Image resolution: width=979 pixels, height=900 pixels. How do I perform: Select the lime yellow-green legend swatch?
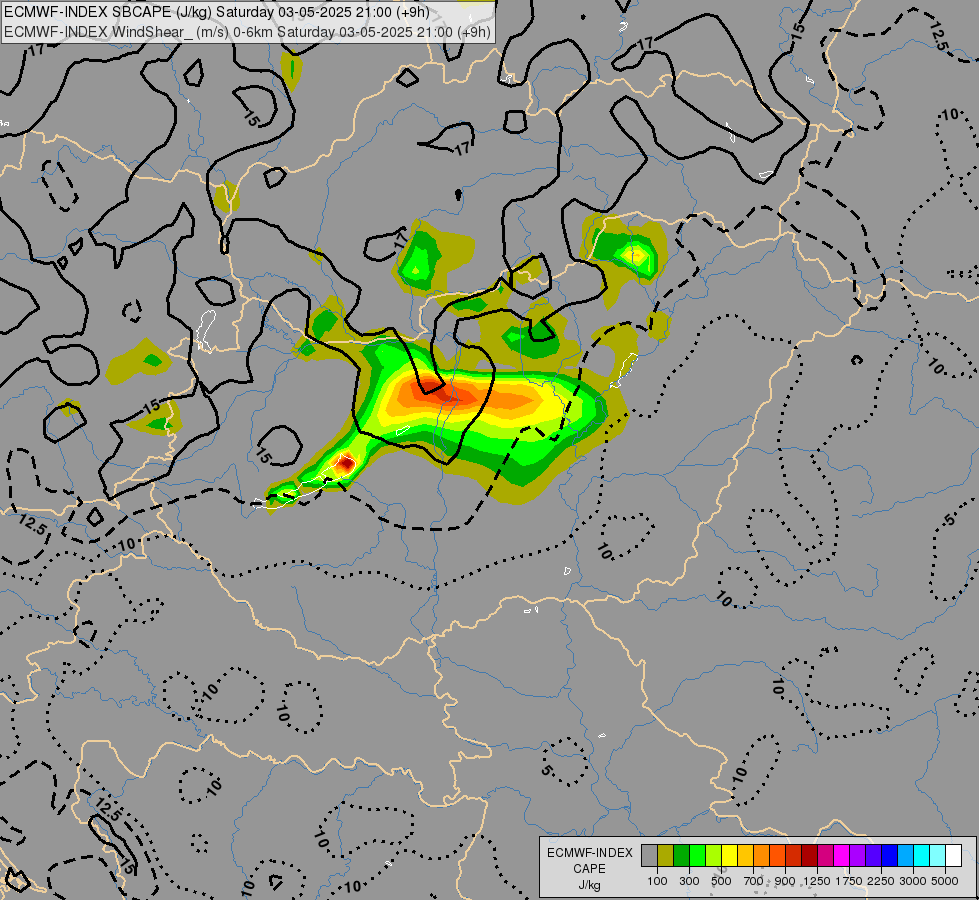pos(714,855)
